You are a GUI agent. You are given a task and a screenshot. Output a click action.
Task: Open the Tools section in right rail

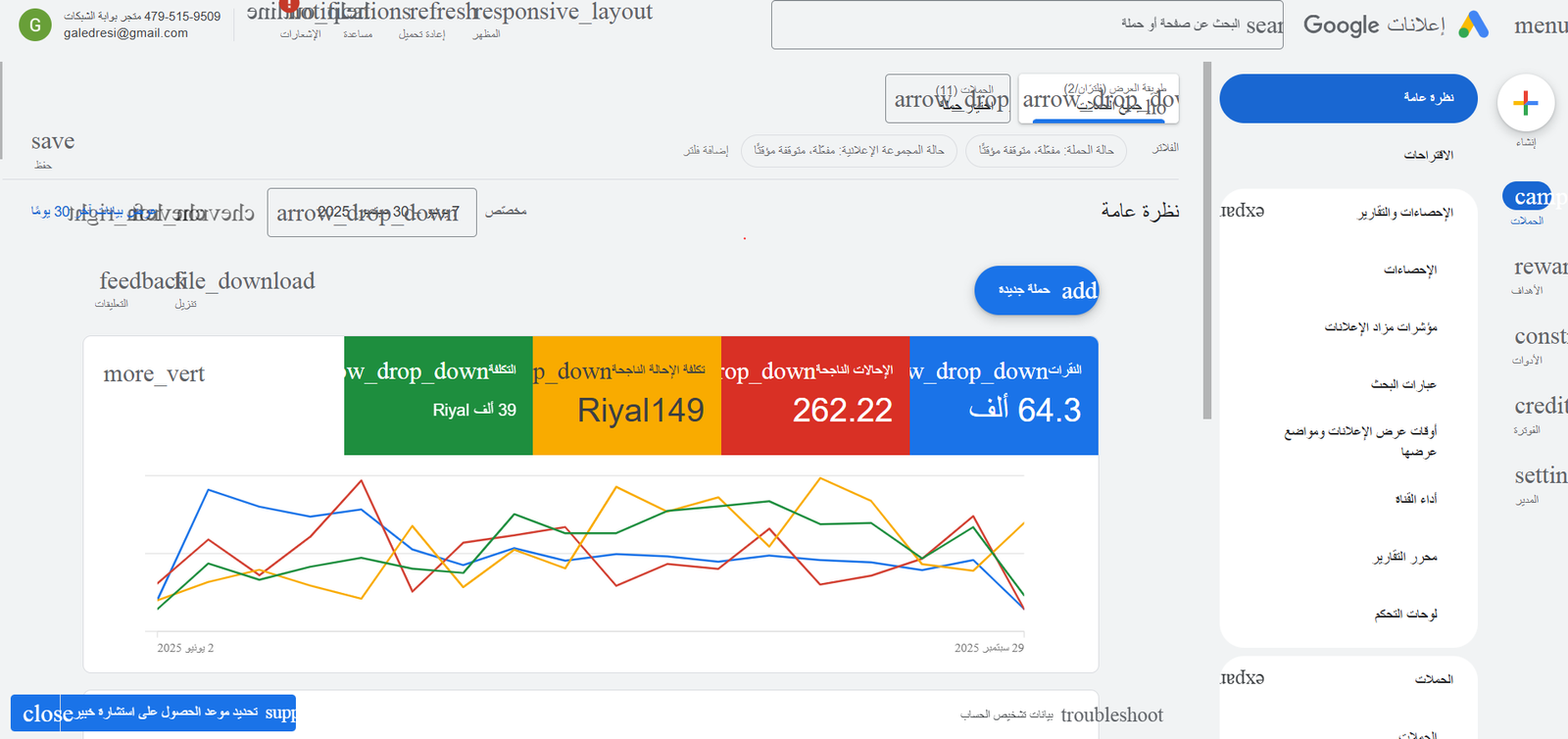click(x=1537, y=338)
